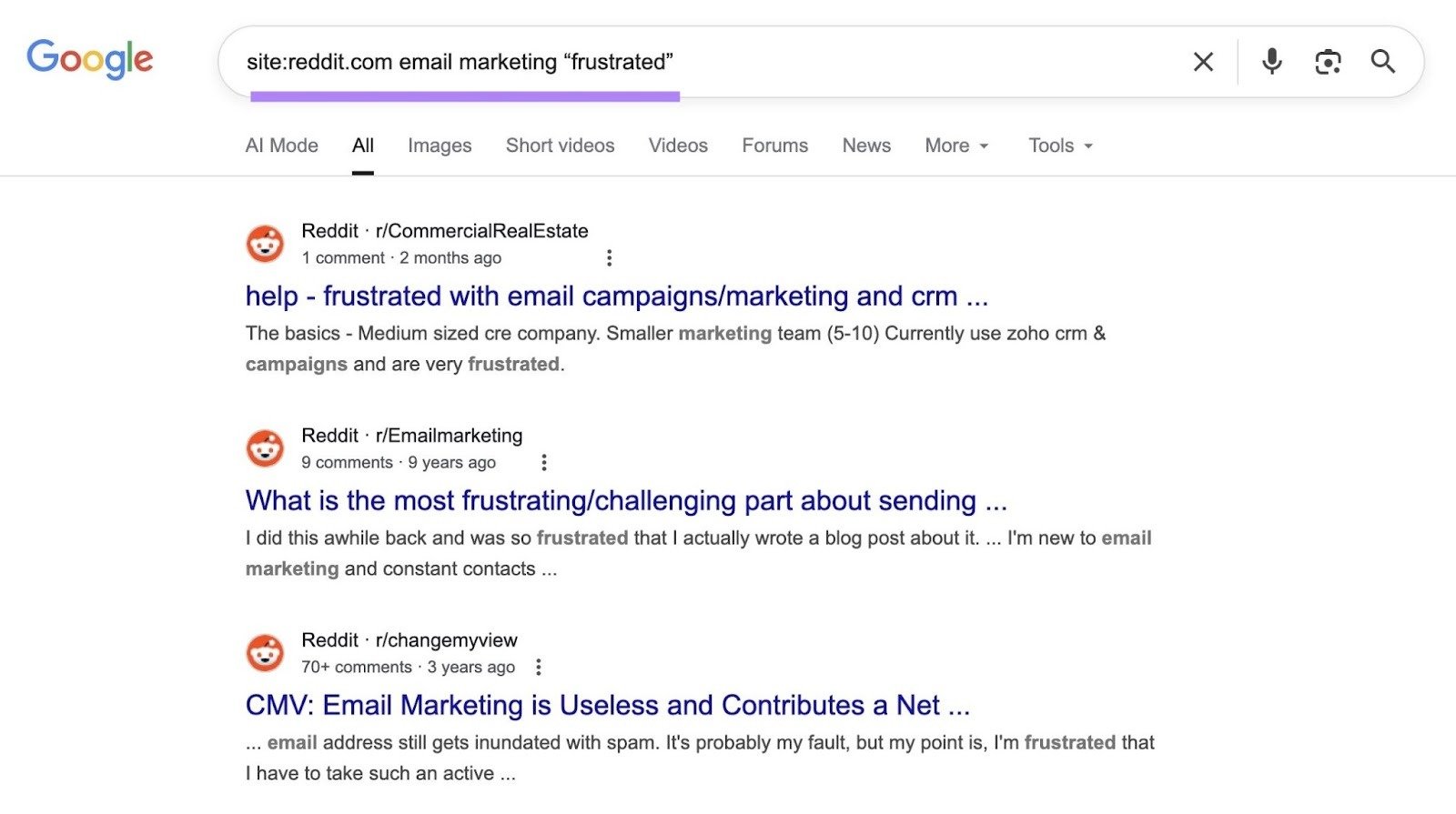Click the Reddit icon on the r/CommercialRealEstate result
The height and width of the screenshot is (814, 1456).
click(265, 243)
